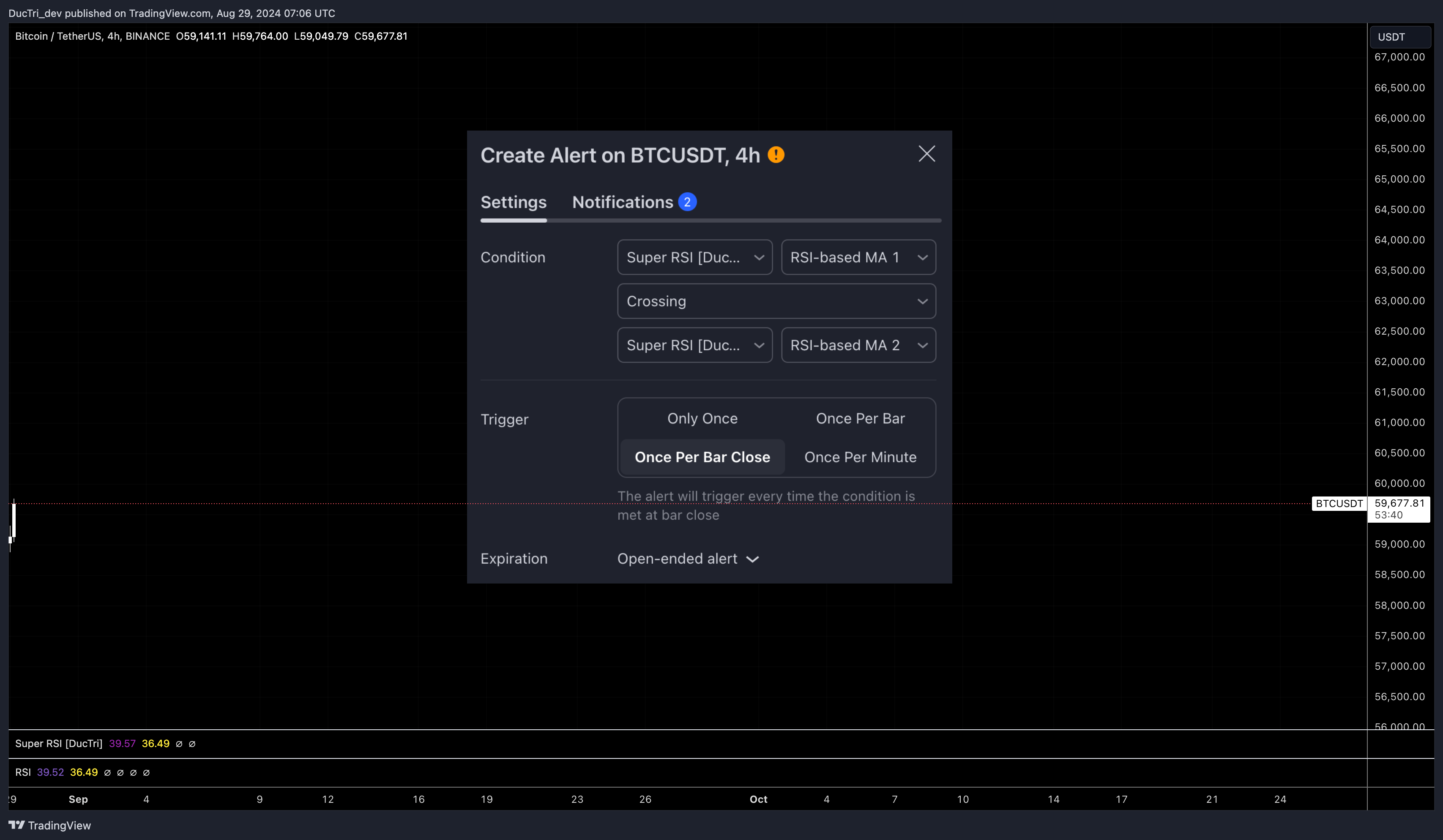This screenshot has height=840, width=1443.
Task: Click the 60,000.00 price scale label
Action: 1399,483
